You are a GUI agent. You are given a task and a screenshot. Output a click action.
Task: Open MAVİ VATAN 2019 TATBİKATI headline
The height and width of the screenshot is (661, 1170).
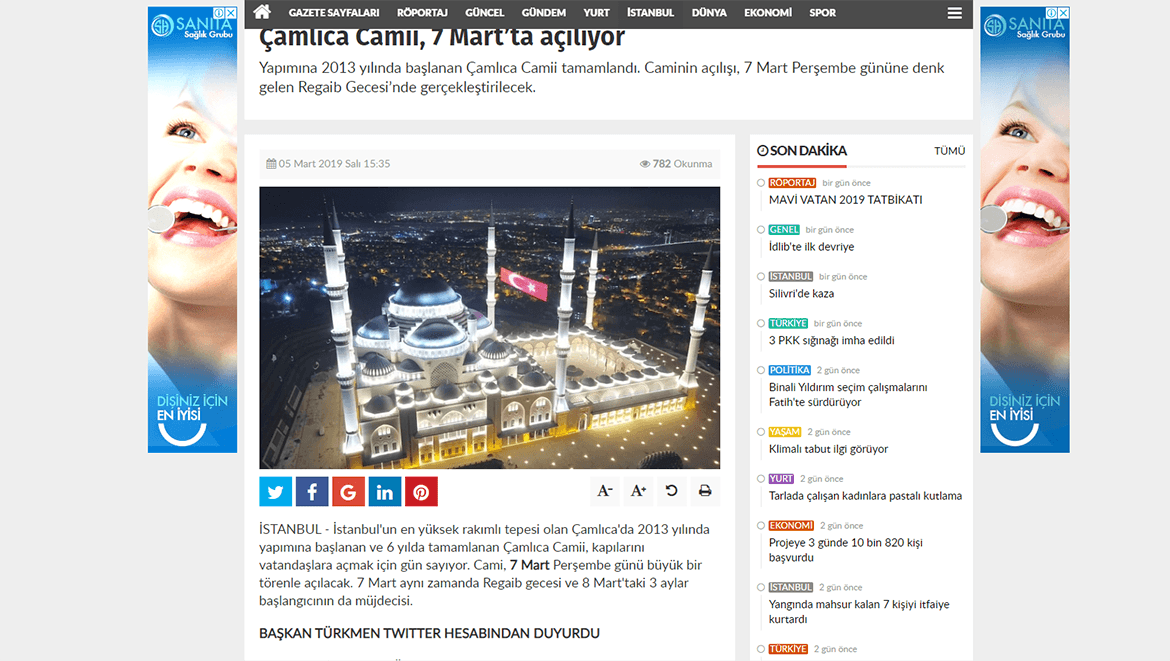[x=845, y=200]
